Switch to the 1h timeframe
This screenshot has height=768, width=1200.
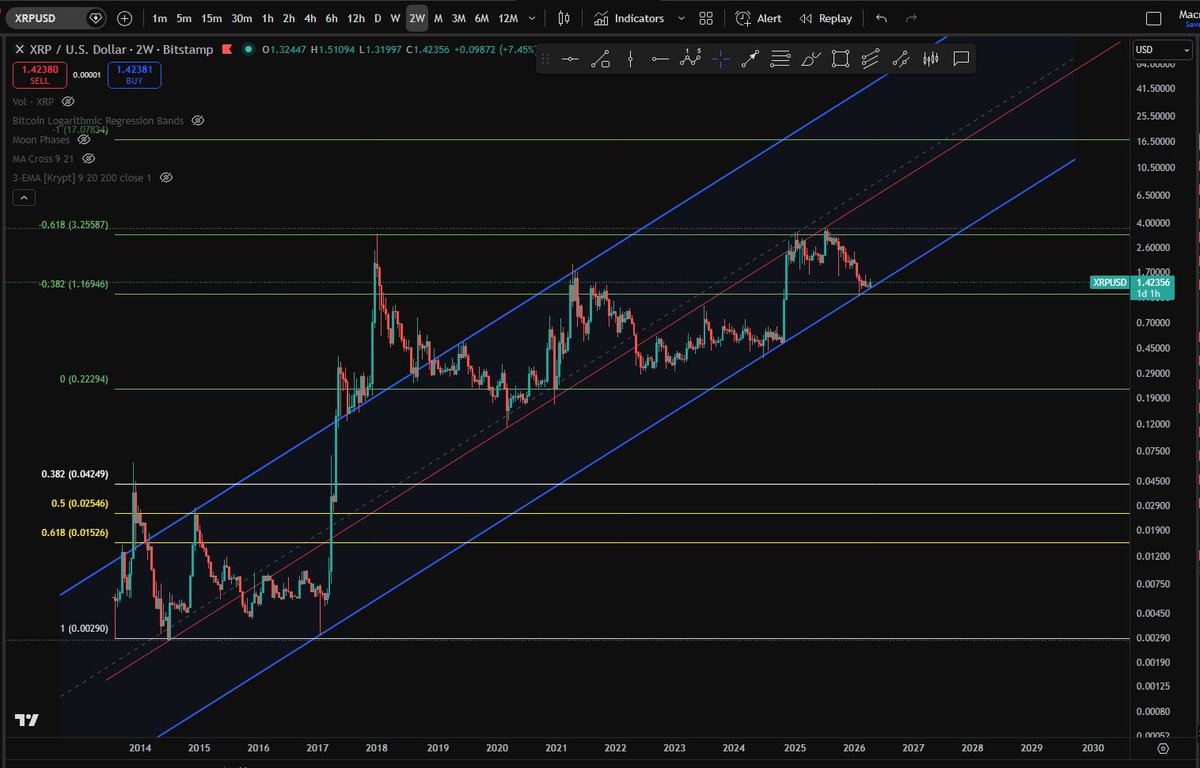click(267, 18)
